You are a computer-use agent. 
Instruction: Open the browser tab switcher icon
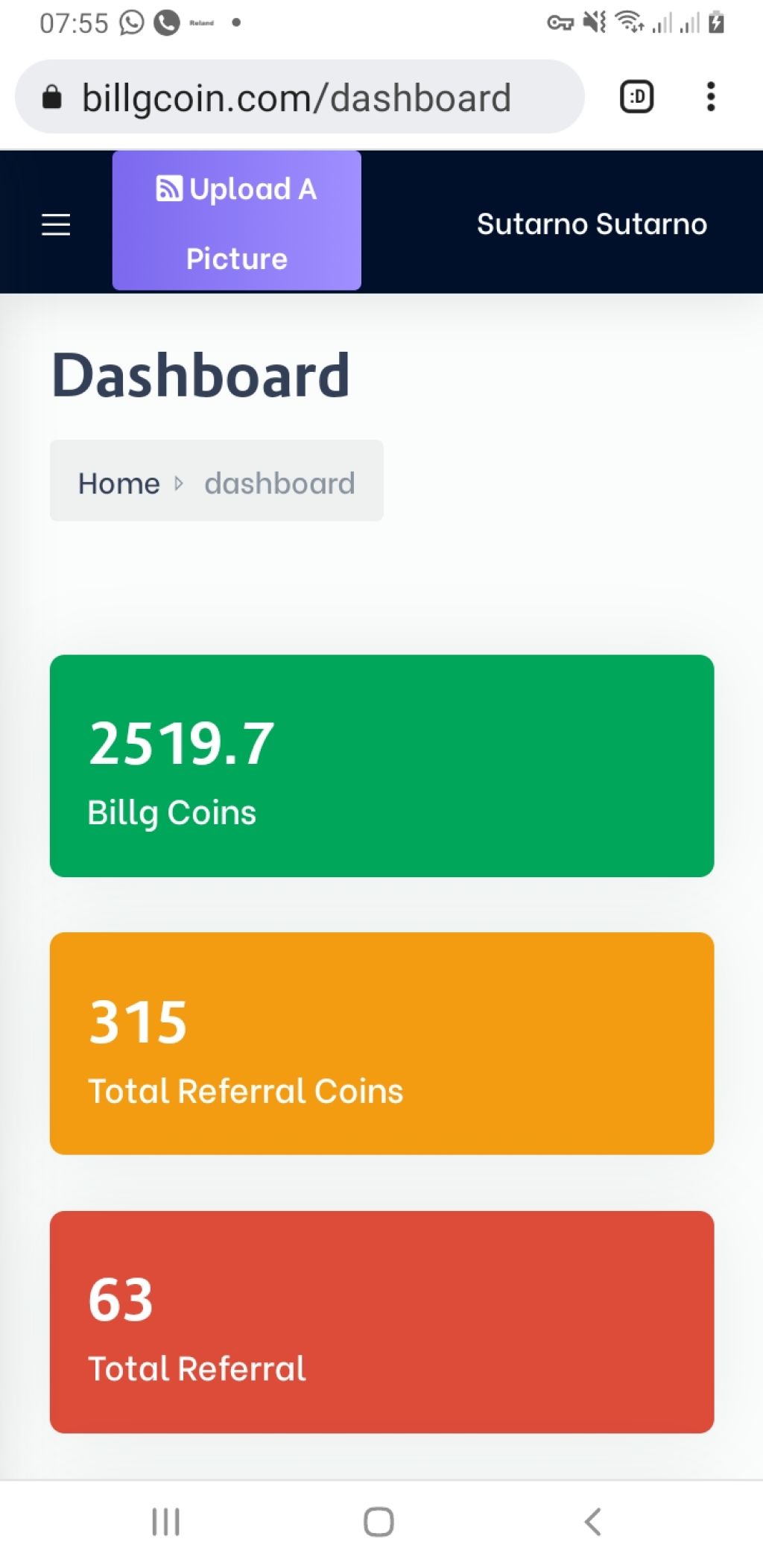point(637,97)
